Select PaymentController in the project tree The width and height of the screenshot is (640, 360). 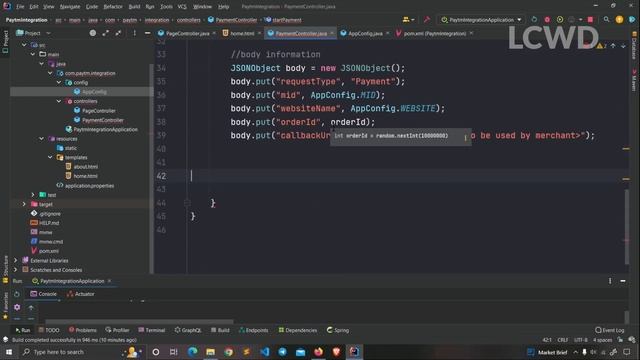[x=103, y=120]
